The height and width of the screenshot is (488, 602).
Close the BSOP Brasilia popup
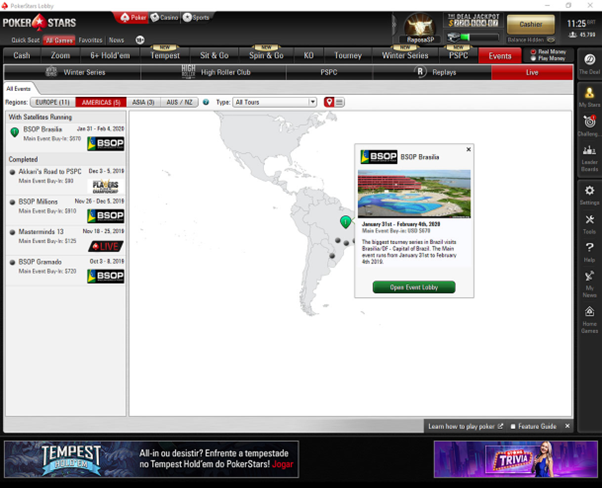(468, 149)
